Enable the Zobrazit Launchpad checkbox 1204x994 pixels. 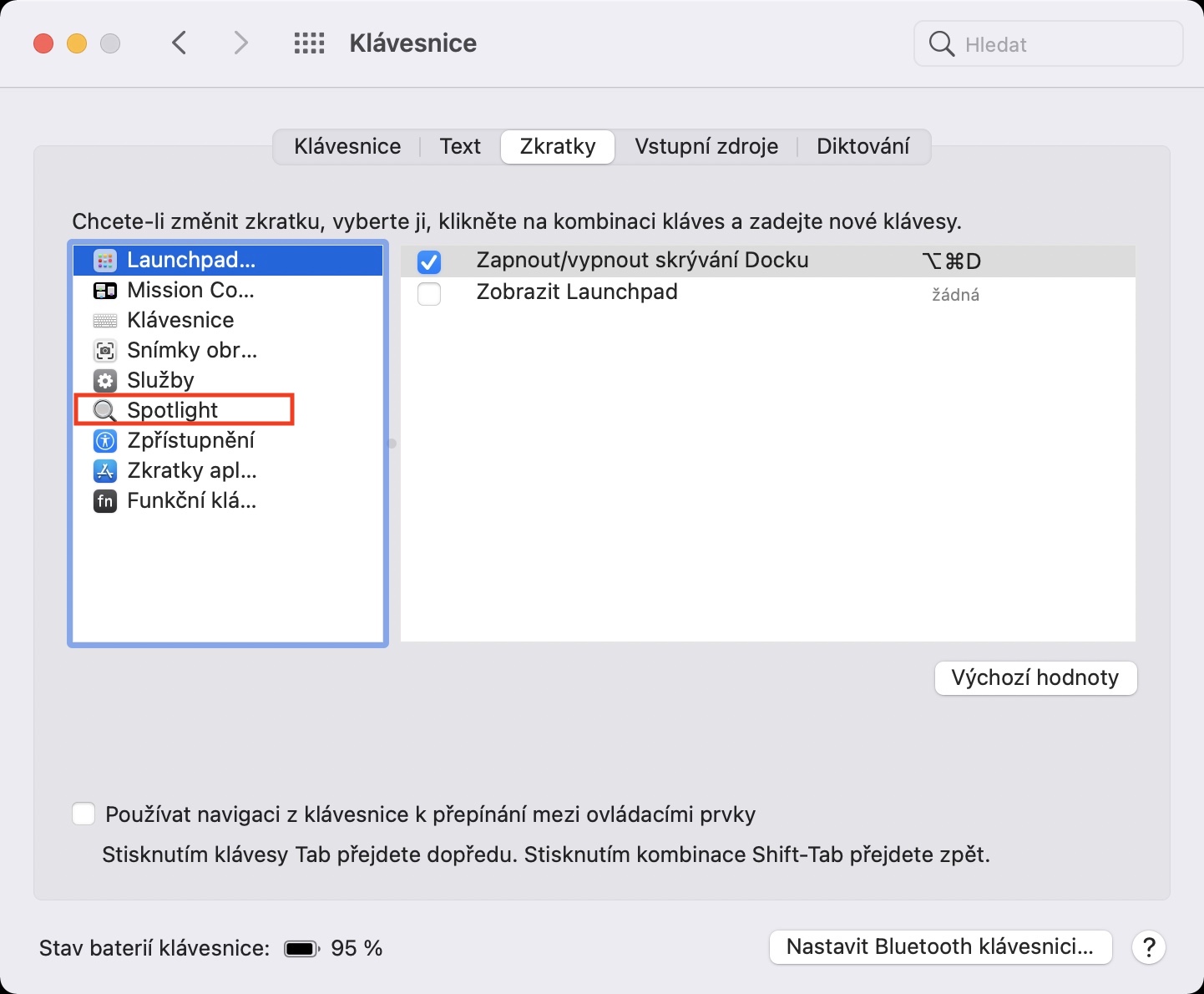pos(429,294)
